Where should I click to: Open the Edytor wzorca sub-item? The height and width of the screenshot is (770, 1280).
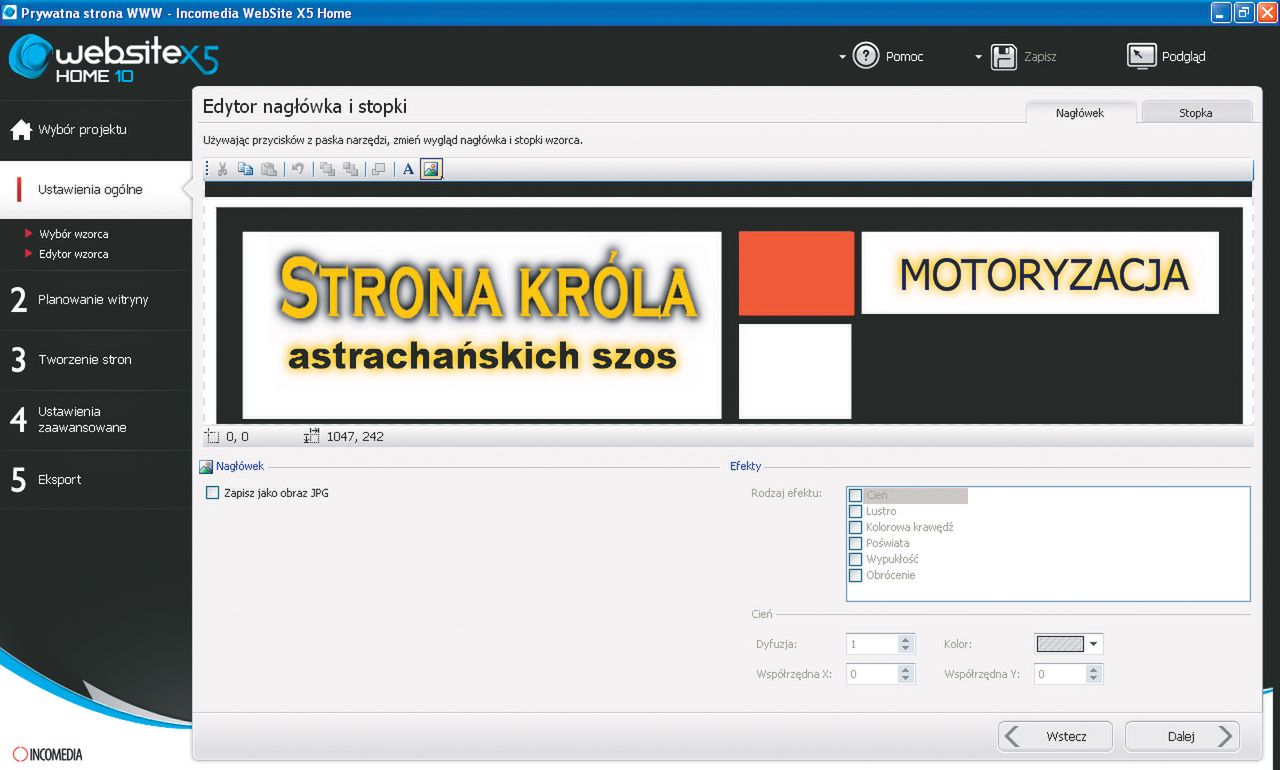coord(74,254)
